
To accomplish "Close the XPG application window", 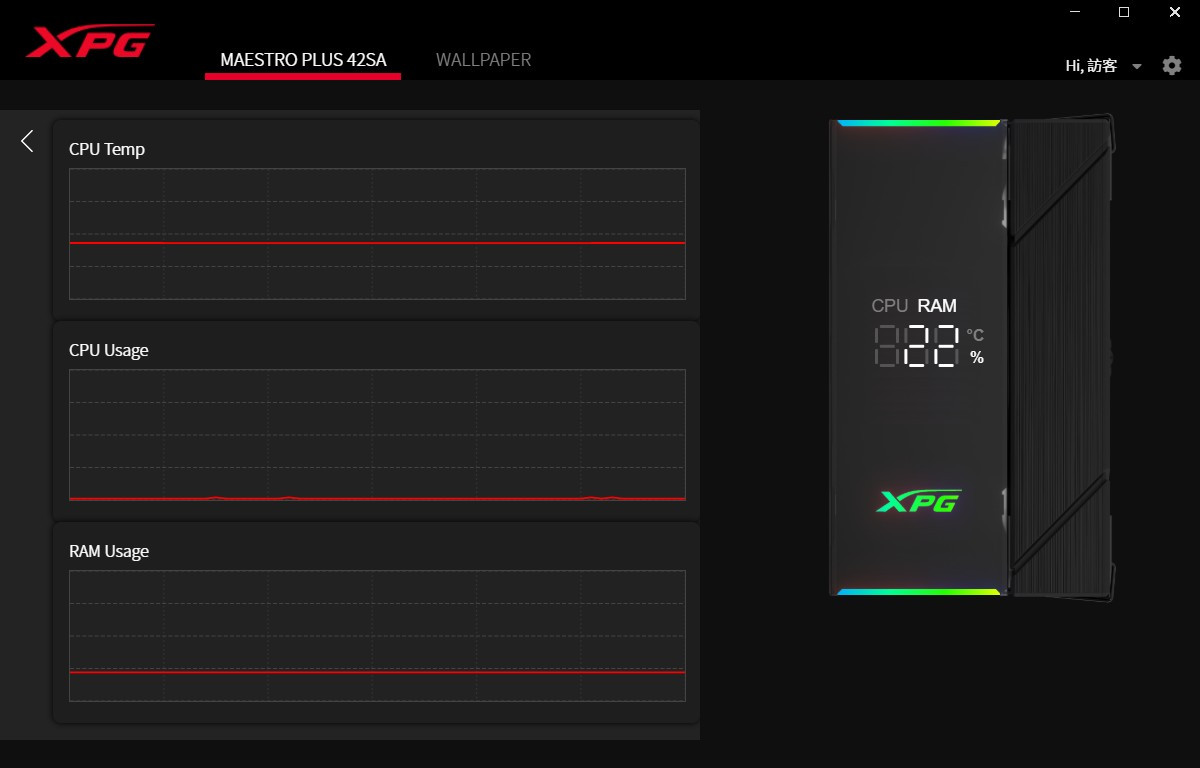I will click(x=1174, y=12).
